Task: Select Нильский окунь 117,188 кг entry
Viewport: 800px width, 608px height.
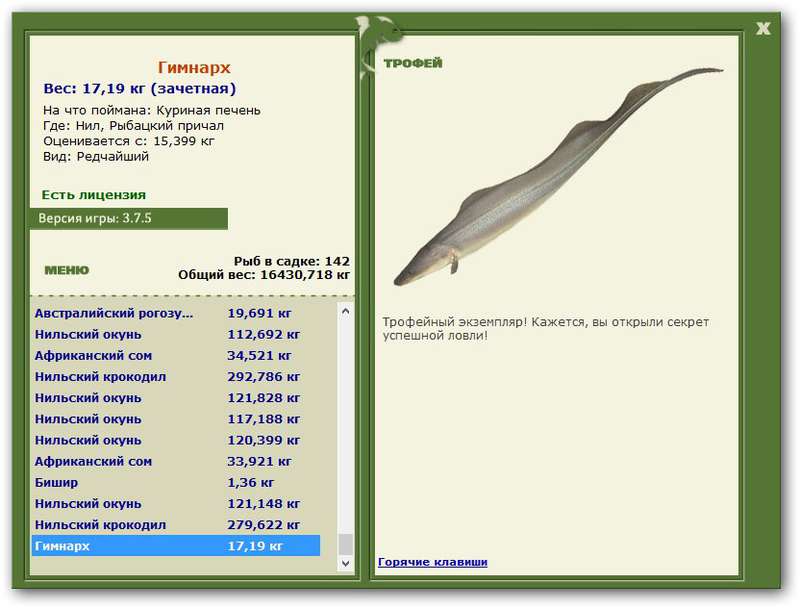Action: click(176, 419)
